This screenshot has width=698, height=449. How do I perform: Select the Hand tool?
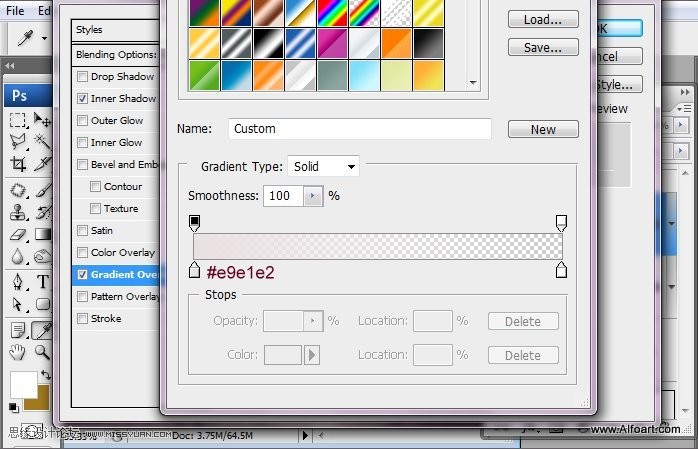(x=18, y=352)
